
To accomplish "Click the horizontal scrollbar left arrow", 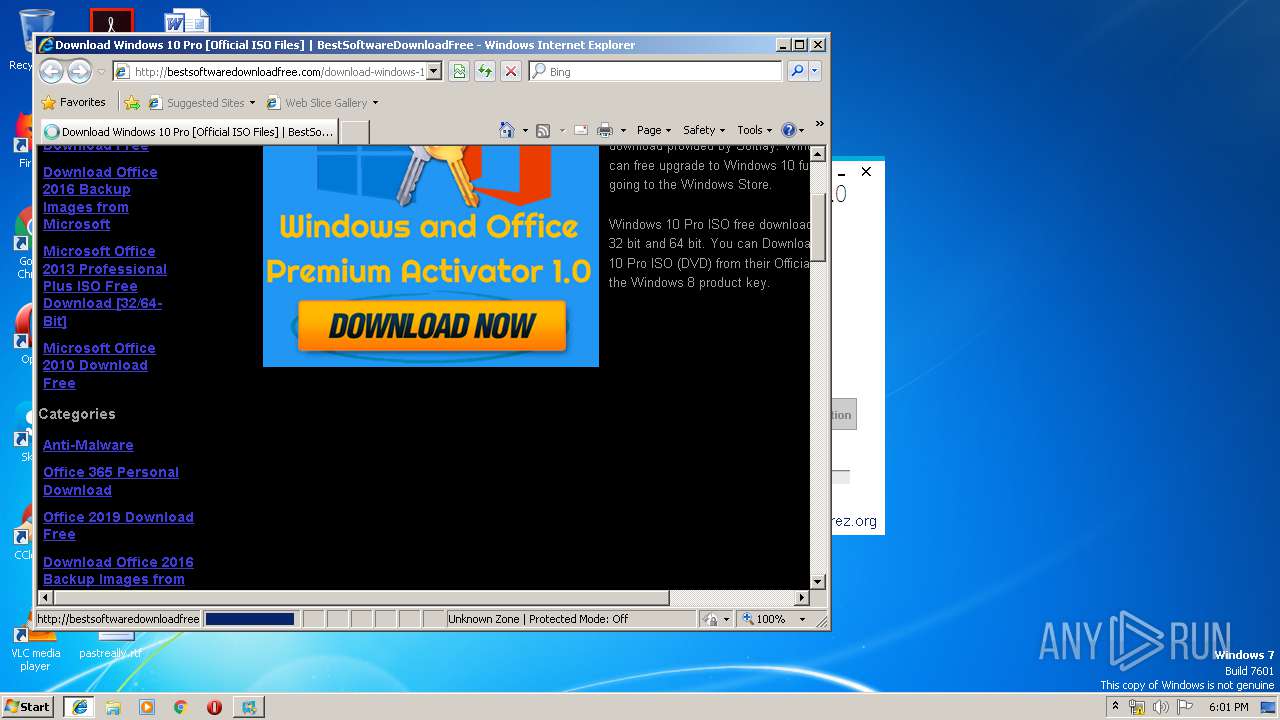I will [45, 598].
